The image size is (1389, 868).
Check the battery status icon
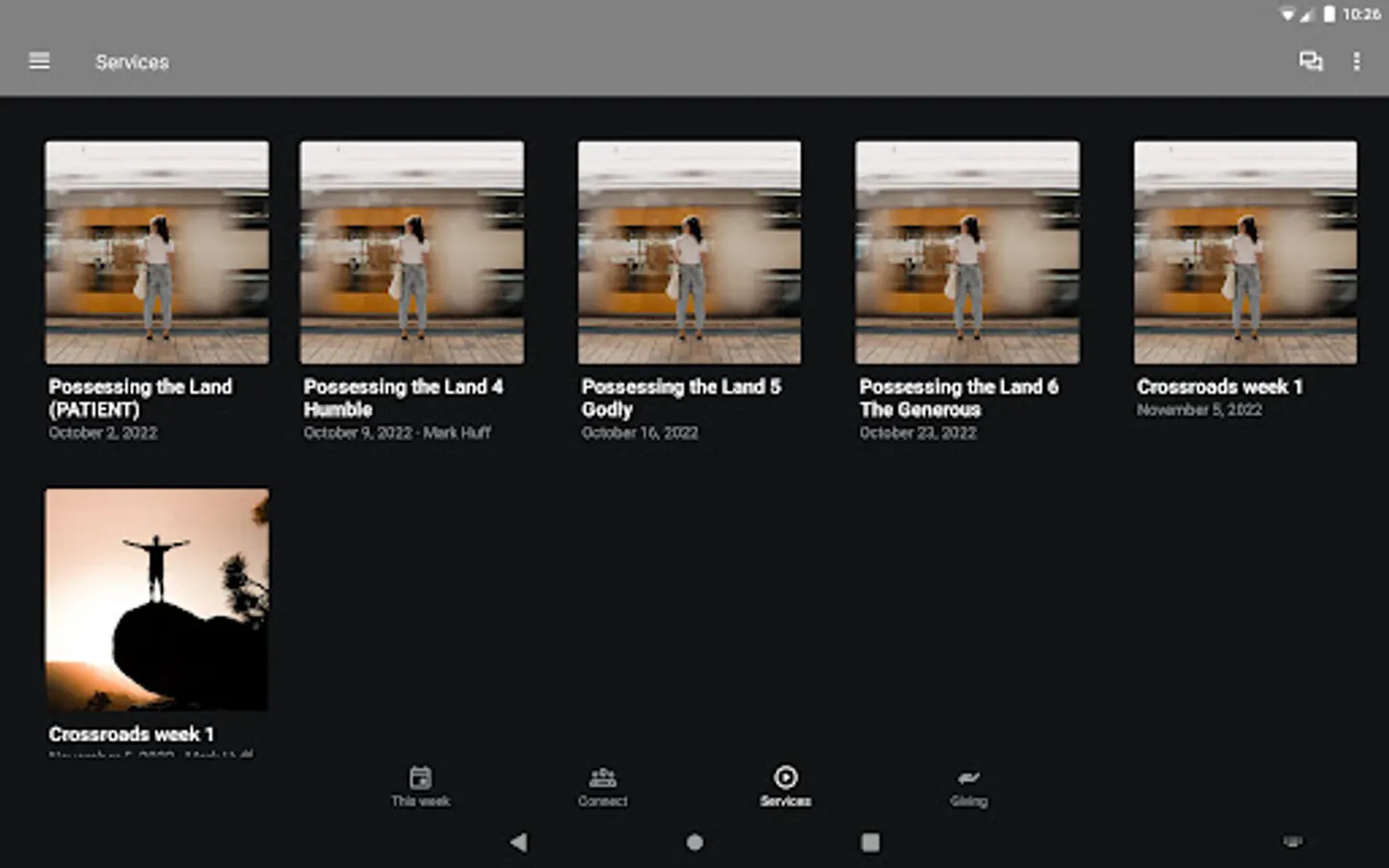click(1329, 14)
